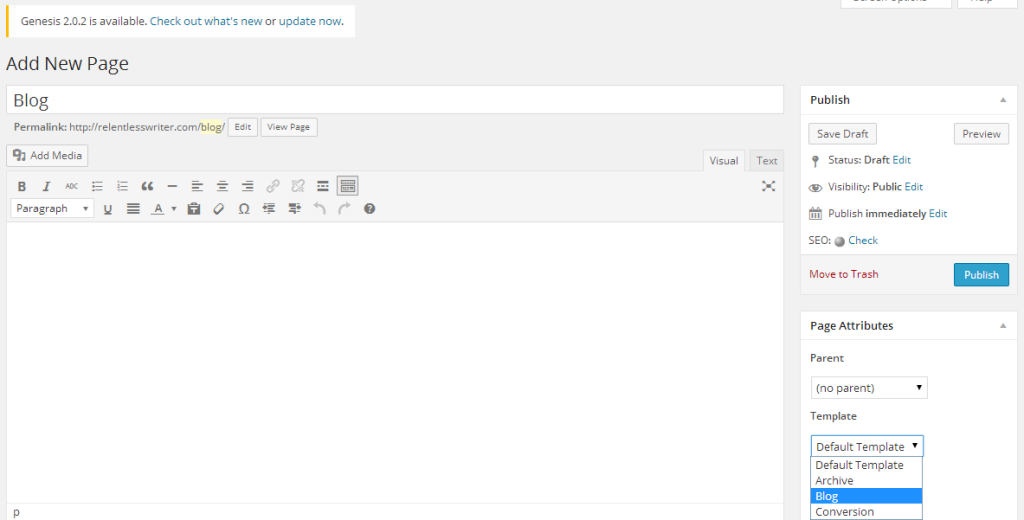Toggle bold formatting in the editor toolbar
Image resolution: width=1024 pixels, height=520 pixels.
(21, 186)
